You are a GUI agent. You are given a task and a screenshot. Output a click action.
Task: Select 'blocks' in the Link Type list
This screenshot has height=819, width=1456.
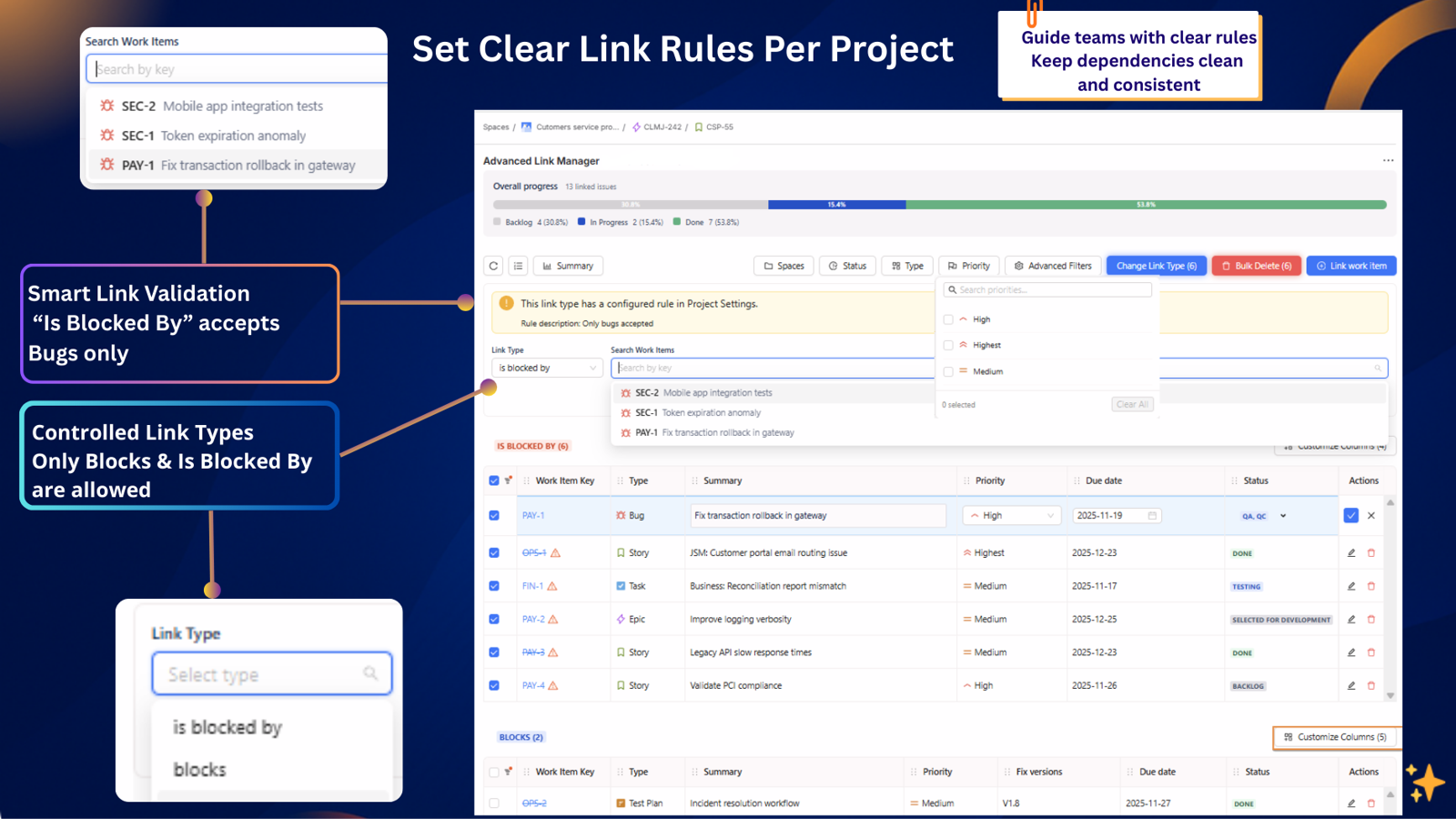click(x=198, y=769)
